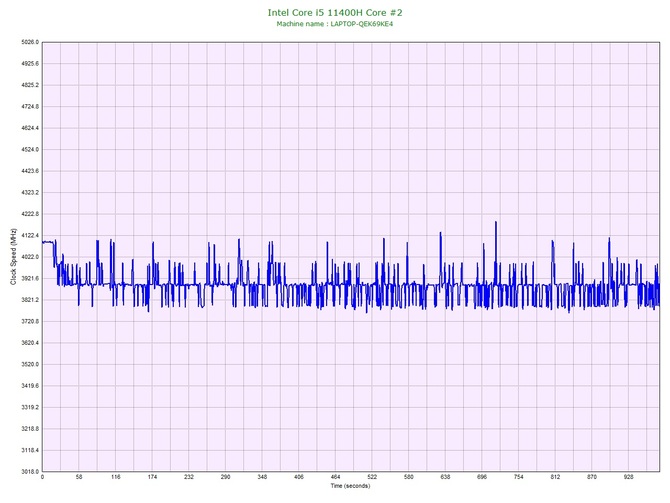The width and height of the screenshot is (670, 503).
Task: Click the 4925.6 y-axis value
Action: 30,64
